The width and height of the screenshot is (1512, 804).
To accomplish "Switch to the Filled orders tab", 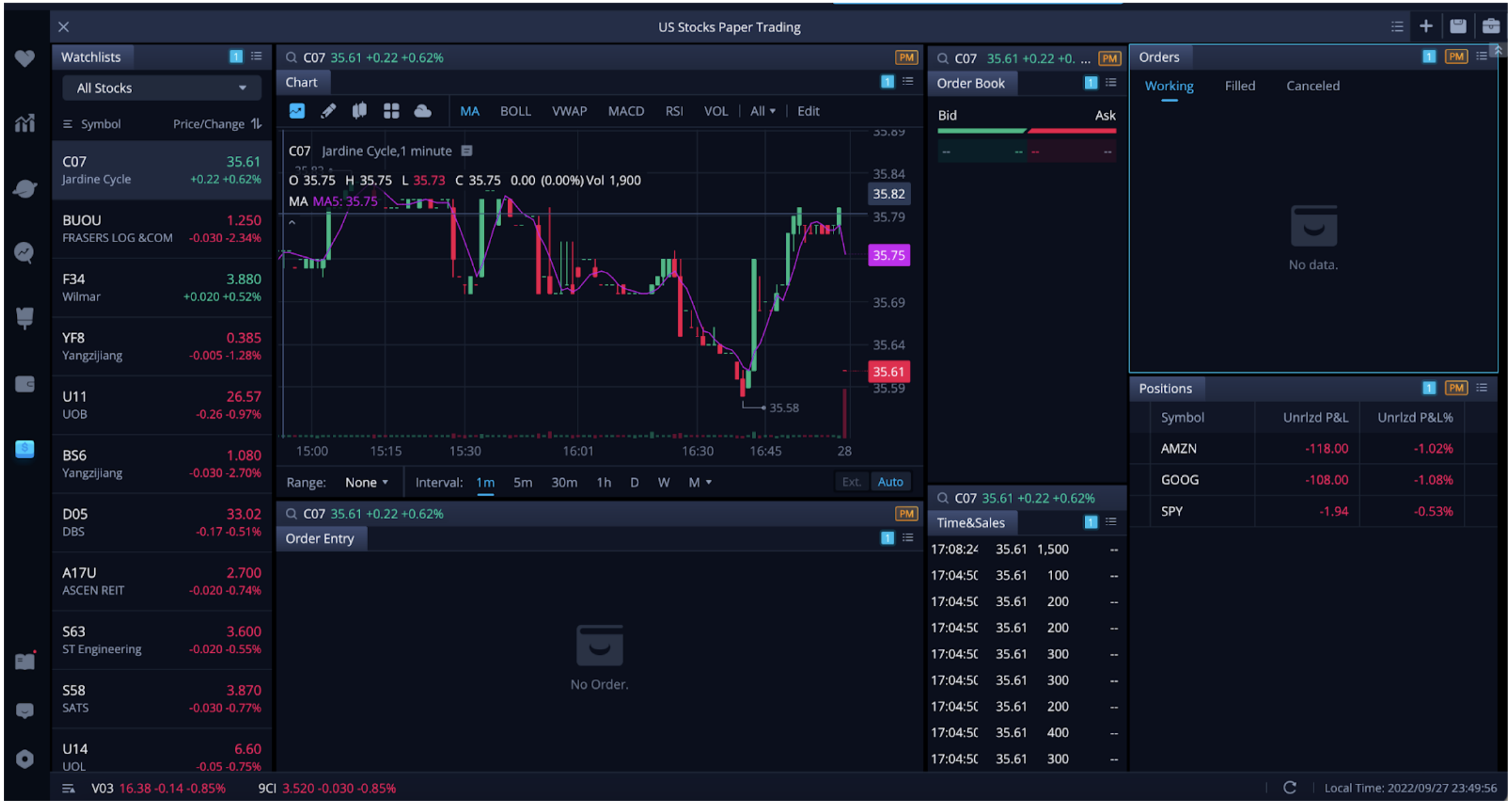I will 1239,86.
